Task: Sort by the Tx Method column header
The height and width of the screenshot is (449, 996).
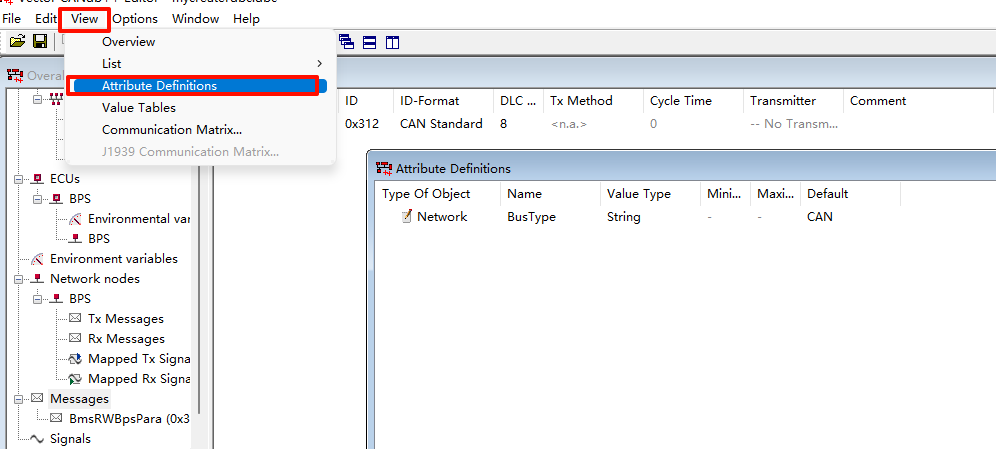Action: [593, 101]
